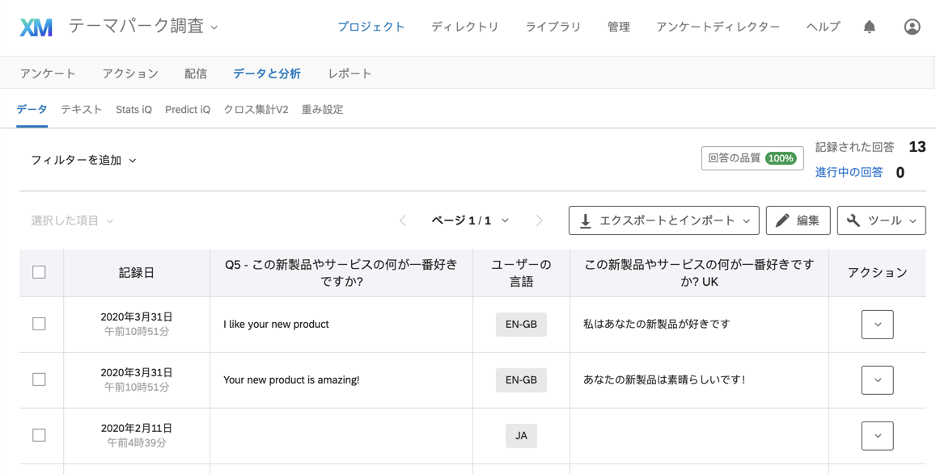
Task: Toggle the select-all header checkbox
Action: pos(39,272)
